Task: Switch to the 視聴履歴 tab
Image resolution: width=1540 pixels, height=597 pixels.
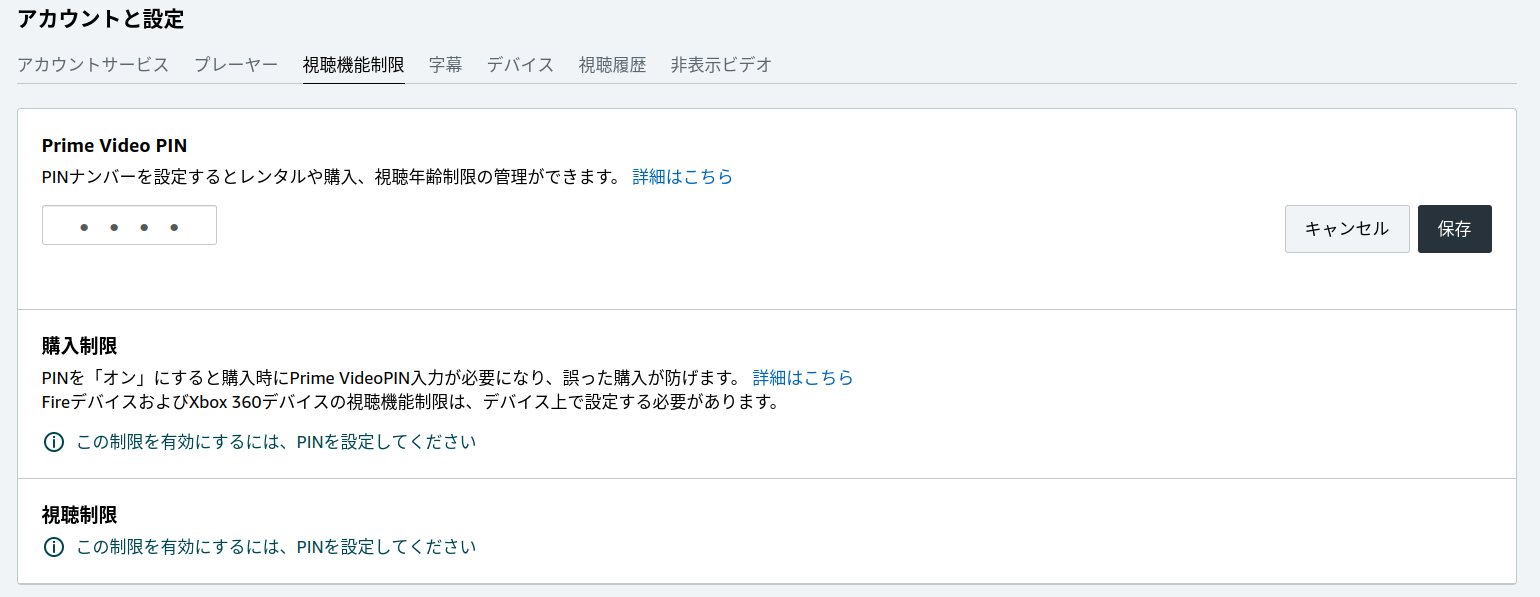Action: tap(611, 64)
